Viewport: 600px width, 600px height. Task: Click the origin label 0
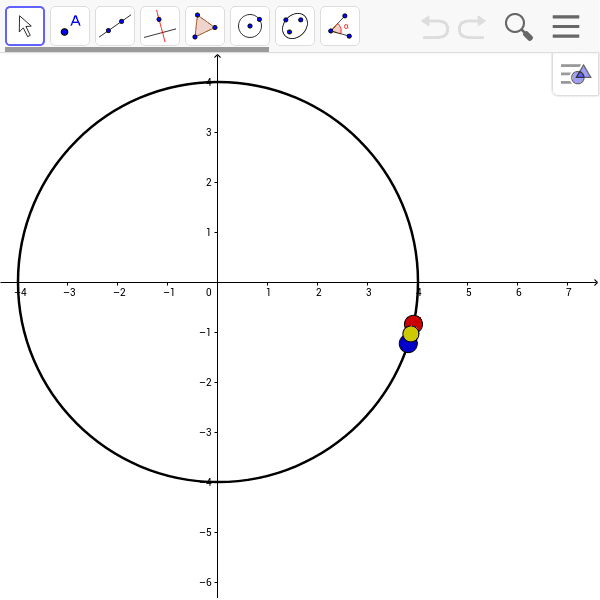(x=209, y=292)
